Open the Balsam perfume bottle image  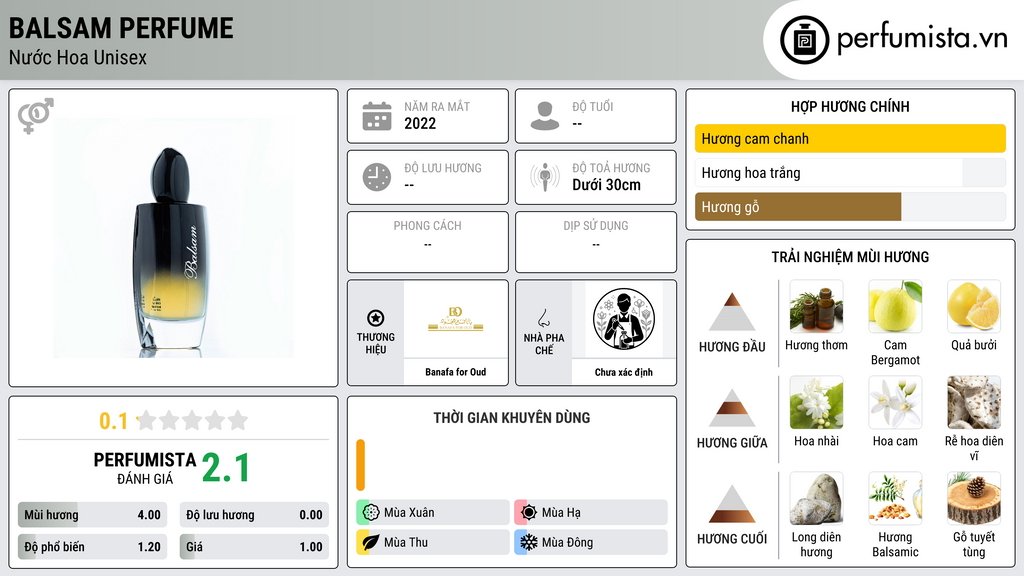click(x=173, y=238)
